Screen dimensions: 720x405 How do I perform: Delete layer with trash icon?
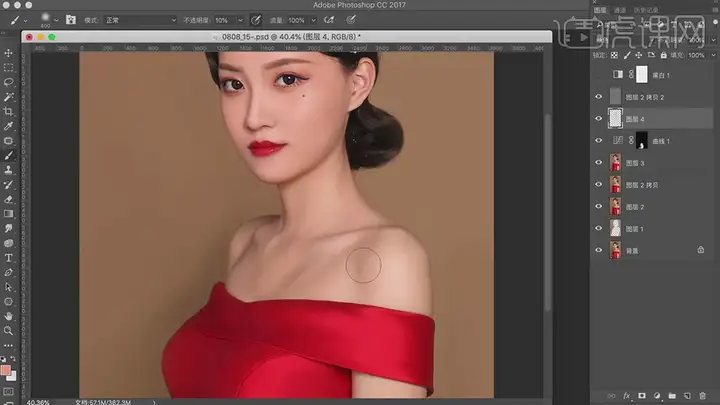coord(702,395)
